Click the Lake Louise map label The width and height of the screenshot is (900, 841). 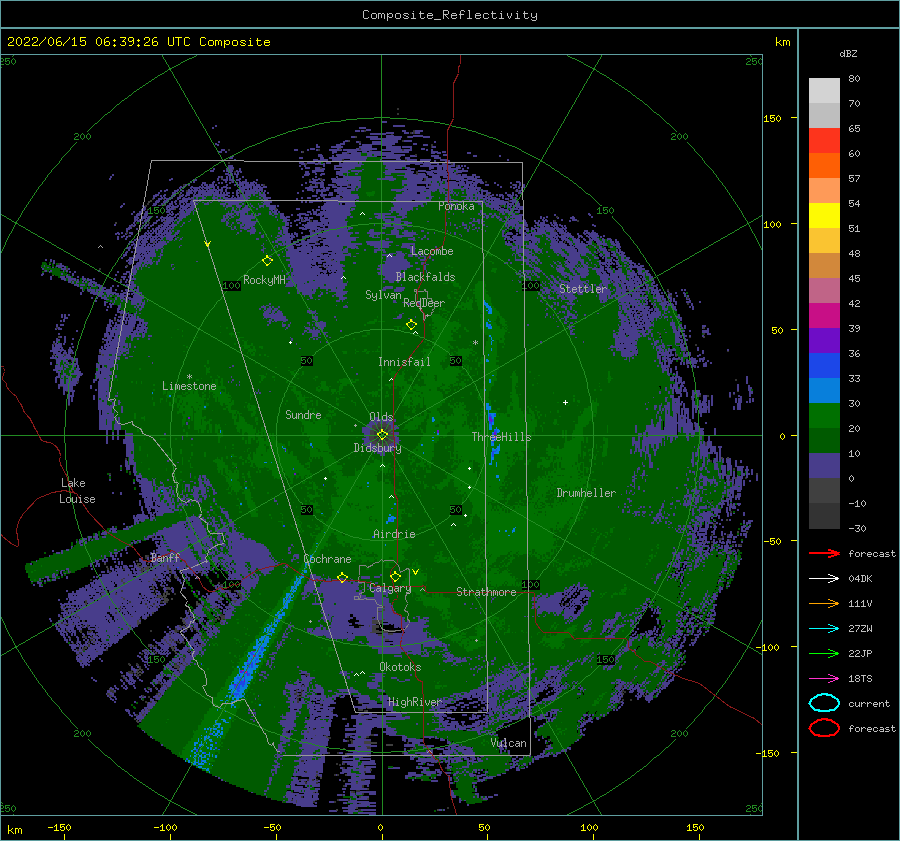pyautogui.click(x=78, y=491)
